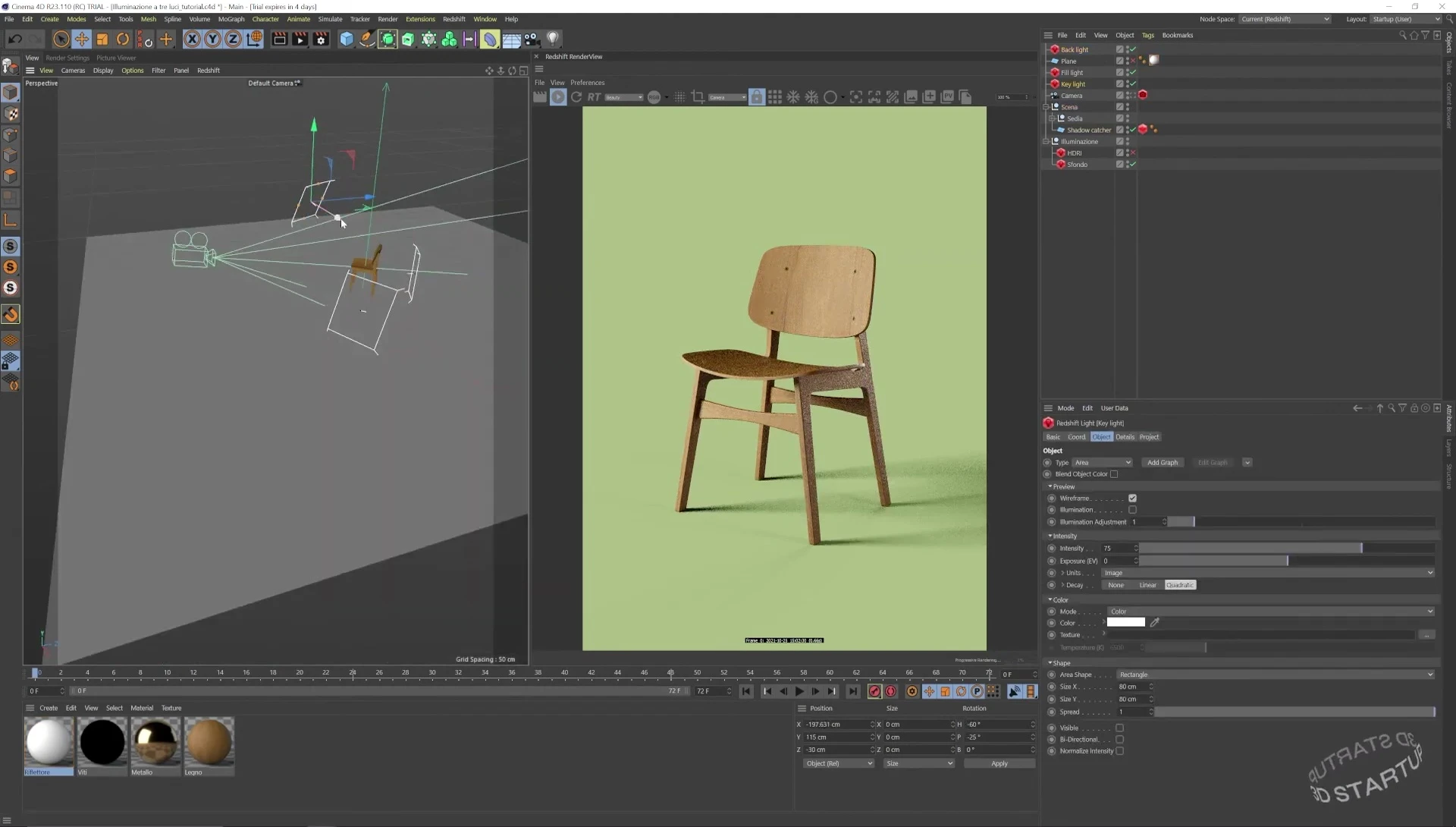
Task: Select the Back light object
Action: pyautogui.click(x=1074, y=49)
